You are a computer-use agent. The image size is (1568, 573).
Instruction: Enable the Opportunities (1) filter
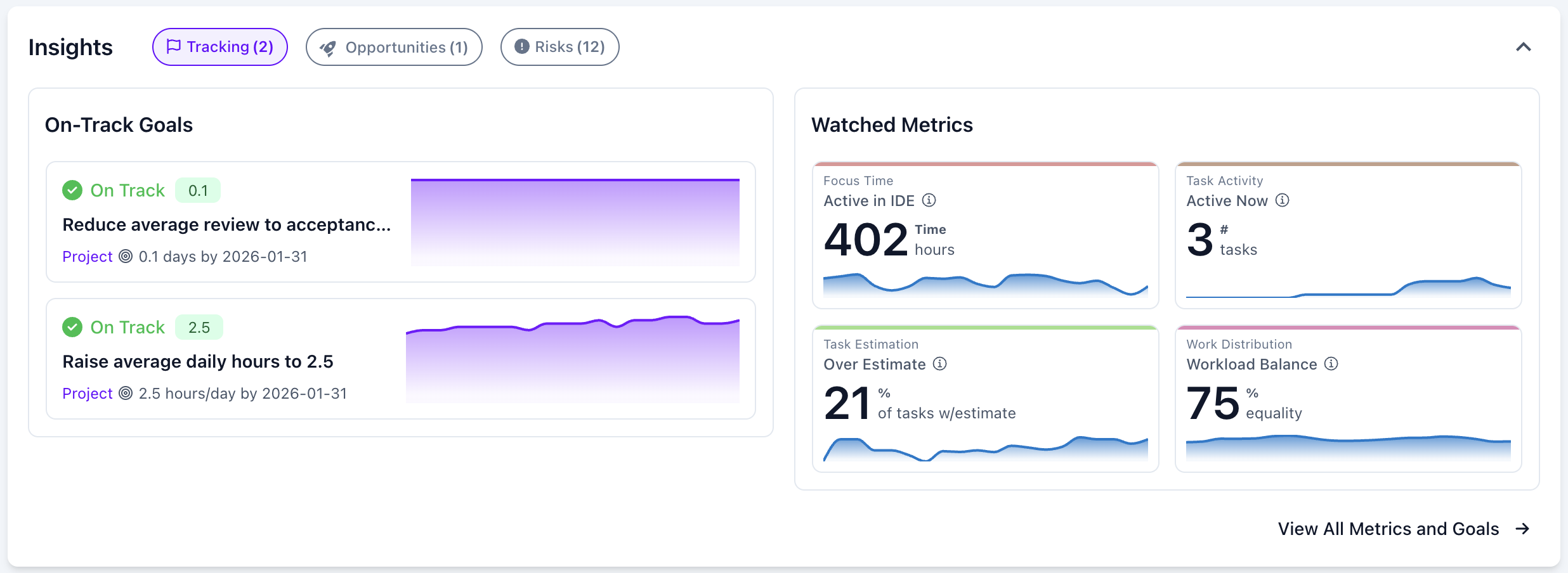[394, 46]
